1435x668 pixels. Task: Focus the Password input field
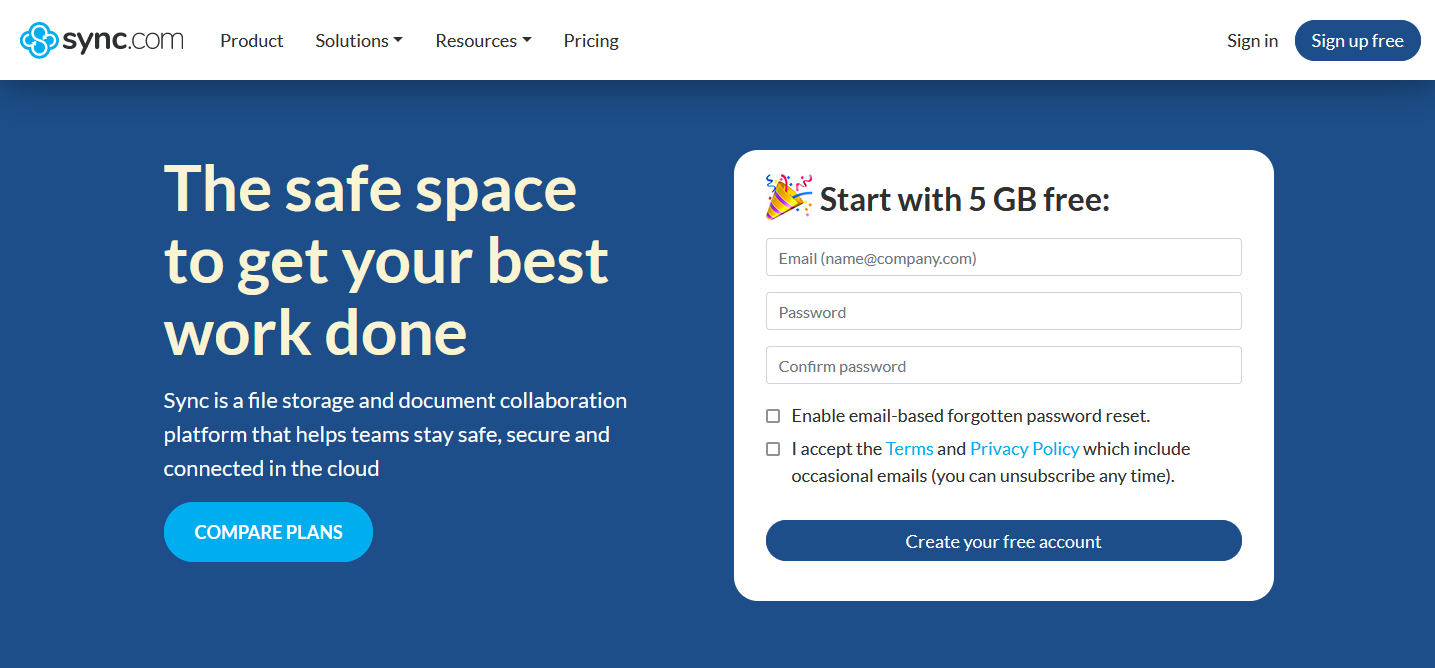tap(1003, 311)
